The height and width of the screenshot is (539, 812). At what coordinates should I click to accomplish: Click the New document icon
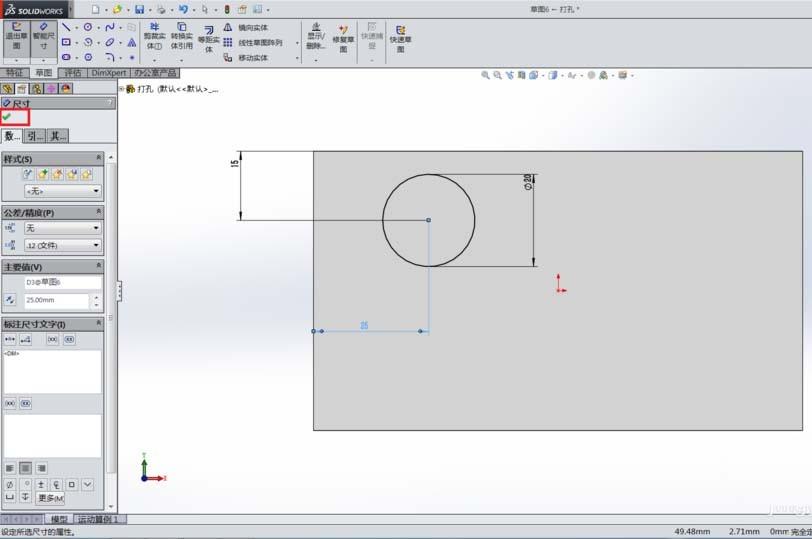95,9
